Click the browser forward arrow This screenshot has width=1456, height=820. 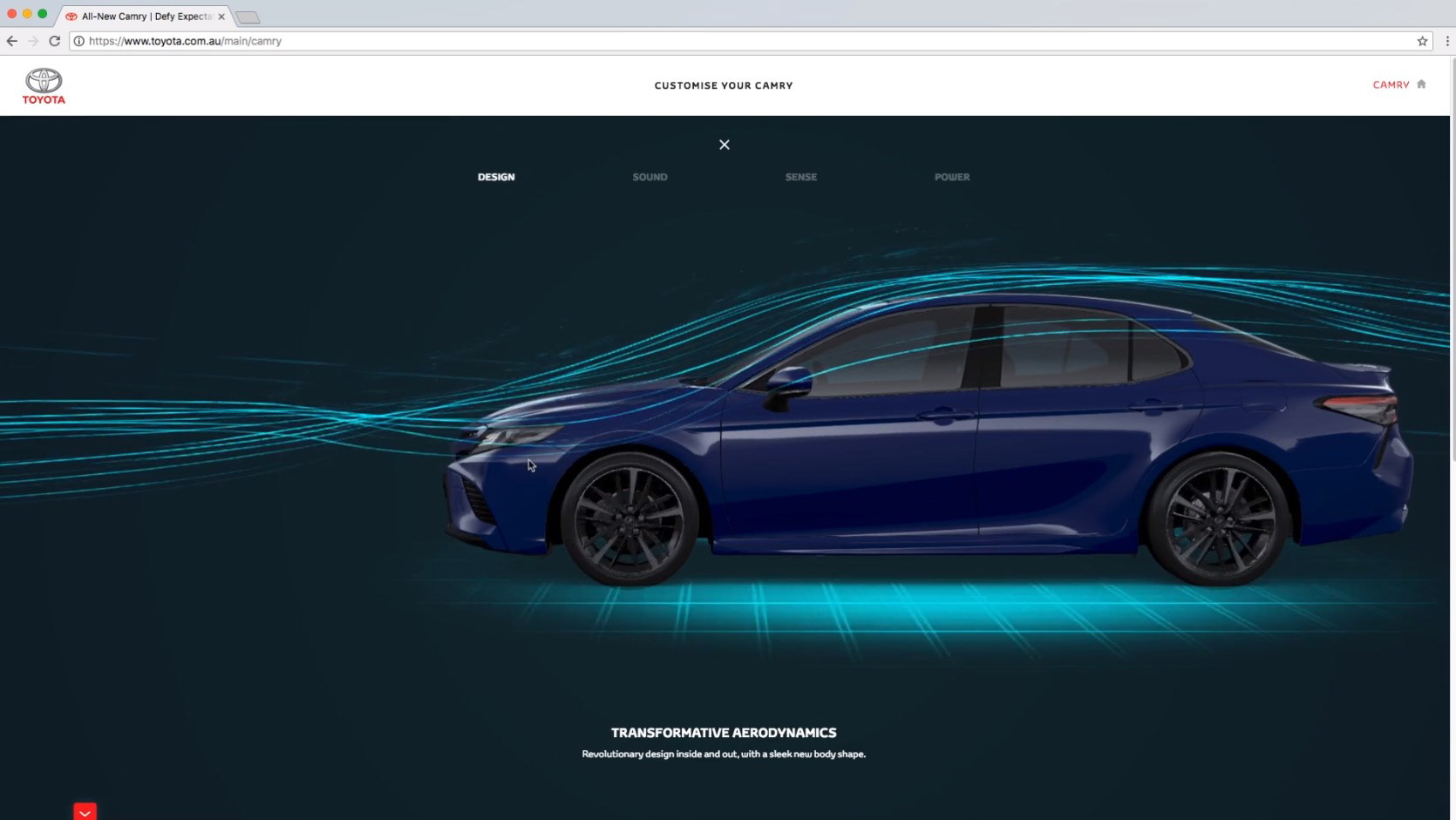click(33, 41)
